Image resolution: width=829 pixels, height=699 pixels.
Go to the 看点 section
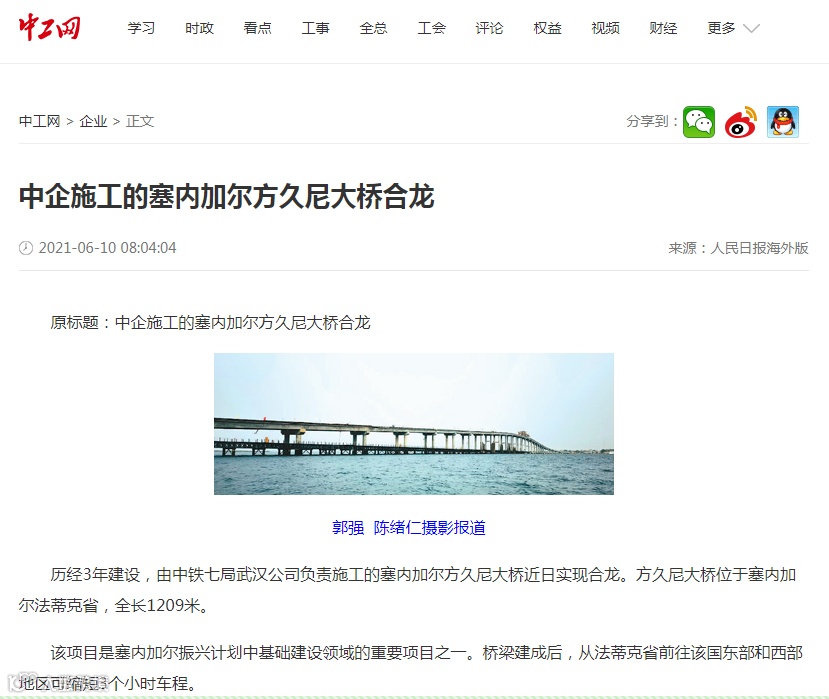(257, 28)
